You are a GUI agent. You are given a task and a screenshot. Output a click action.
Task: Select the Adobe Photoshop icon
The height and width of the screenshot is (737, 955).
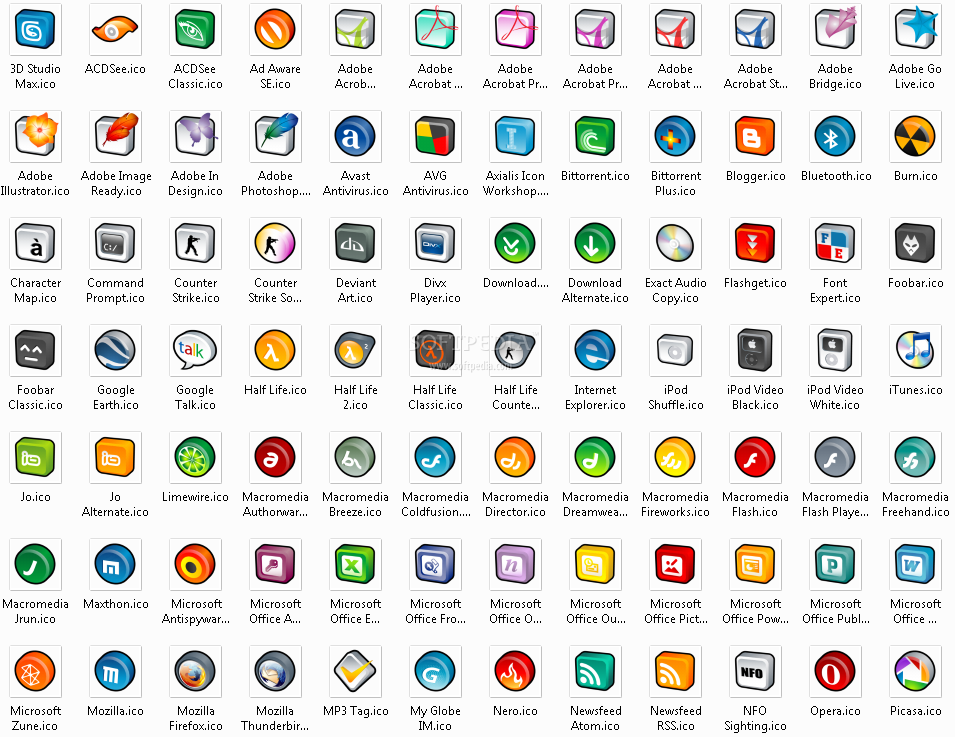[x=275, y=136]
